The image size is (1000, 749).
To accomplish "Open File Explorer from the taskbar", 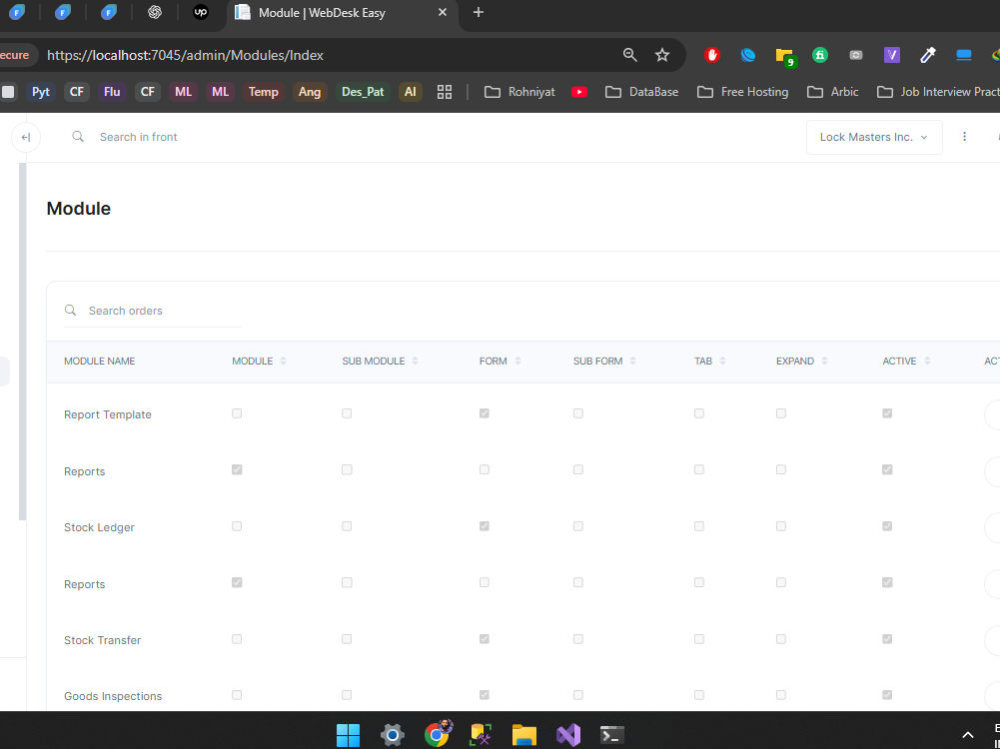I will [x=524, y=735].
